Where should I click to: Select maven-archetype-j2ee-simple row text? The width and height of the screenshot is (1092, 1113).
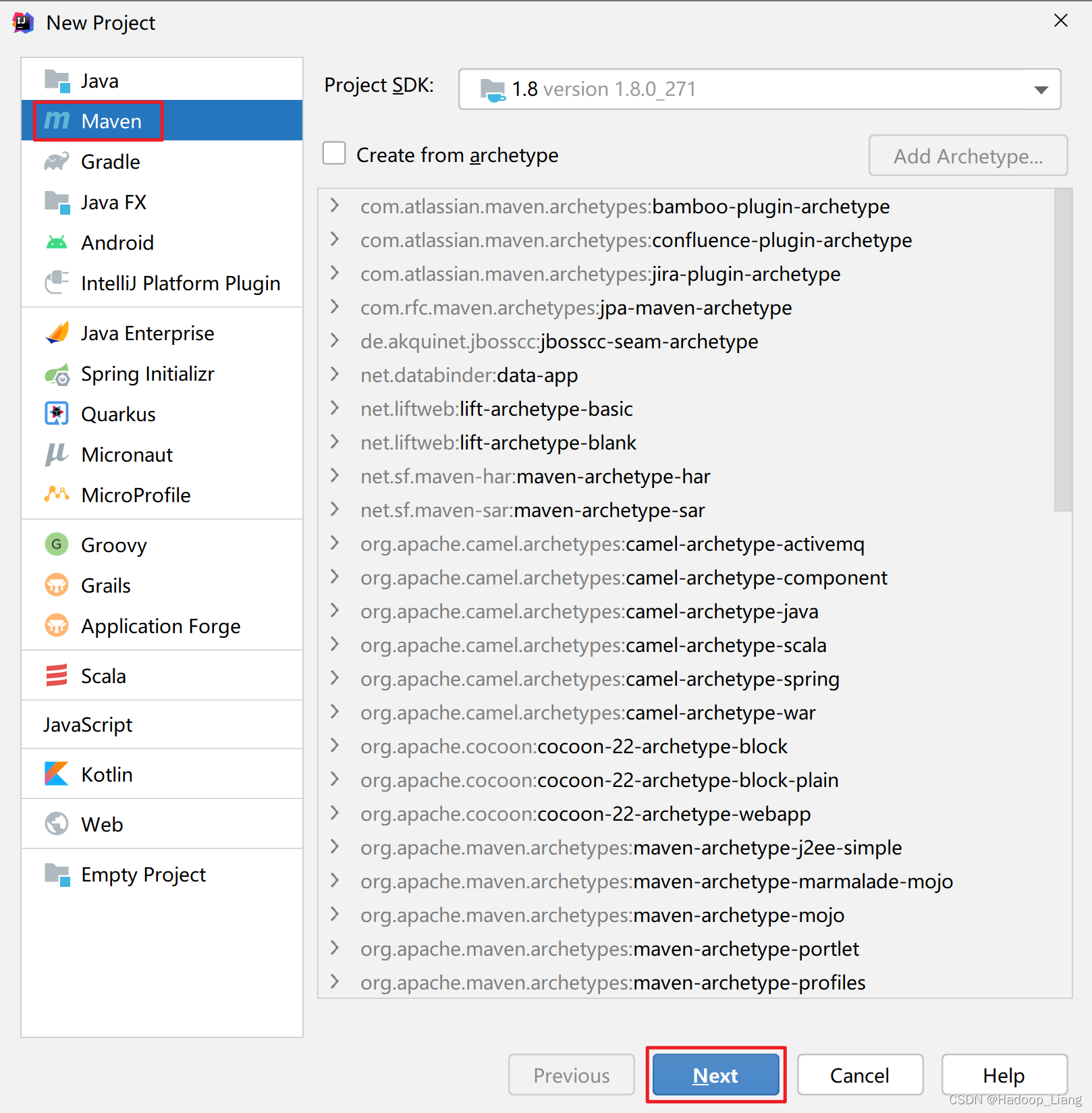pos(631,848)
